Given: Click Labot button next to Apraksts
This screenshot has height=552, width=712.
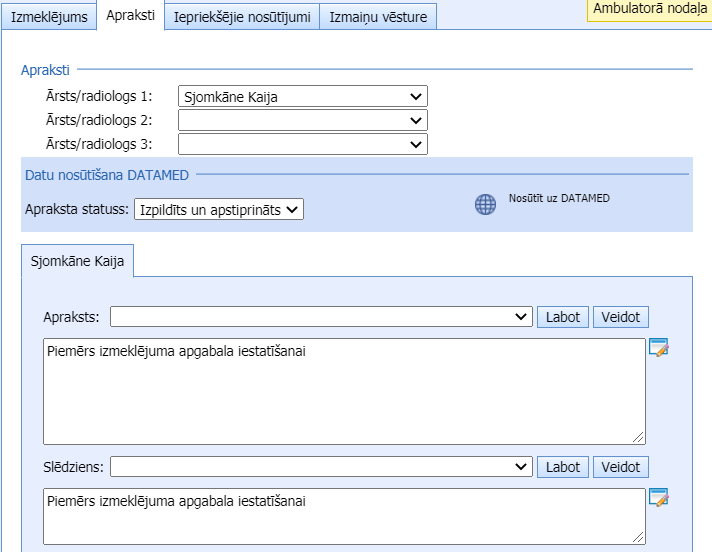Looking at the screenshot, I should [x=563, y=317].
